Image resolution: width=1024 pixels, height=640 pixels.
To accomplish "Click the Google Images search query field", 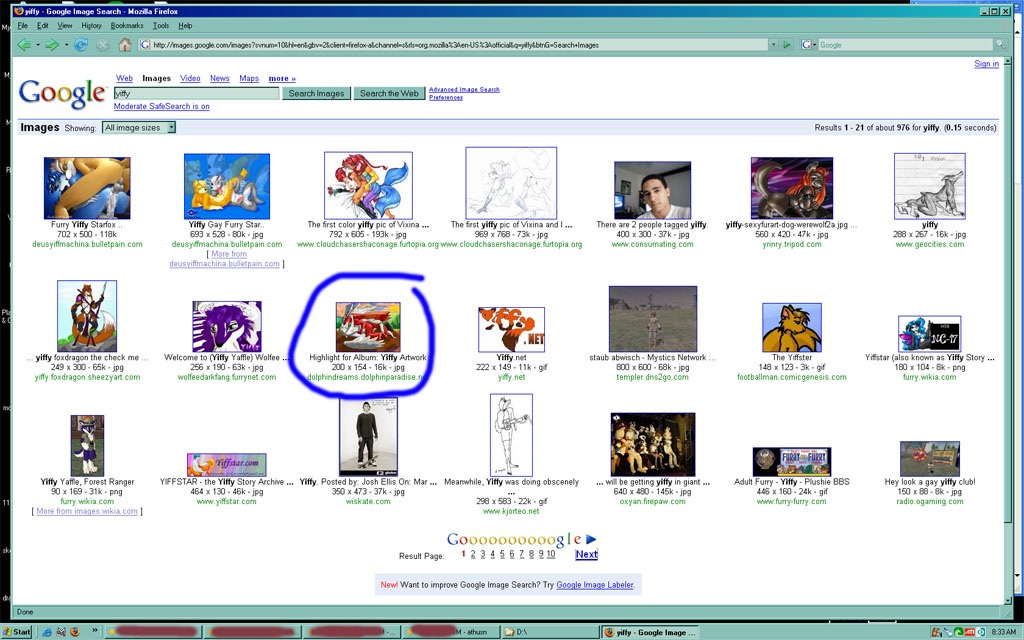I will tap(197, 93).
